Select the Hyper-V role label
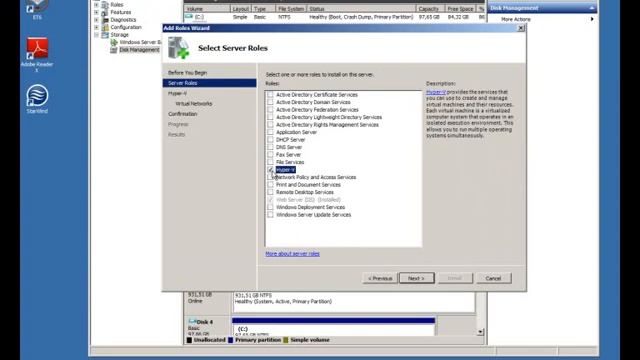 285,170
